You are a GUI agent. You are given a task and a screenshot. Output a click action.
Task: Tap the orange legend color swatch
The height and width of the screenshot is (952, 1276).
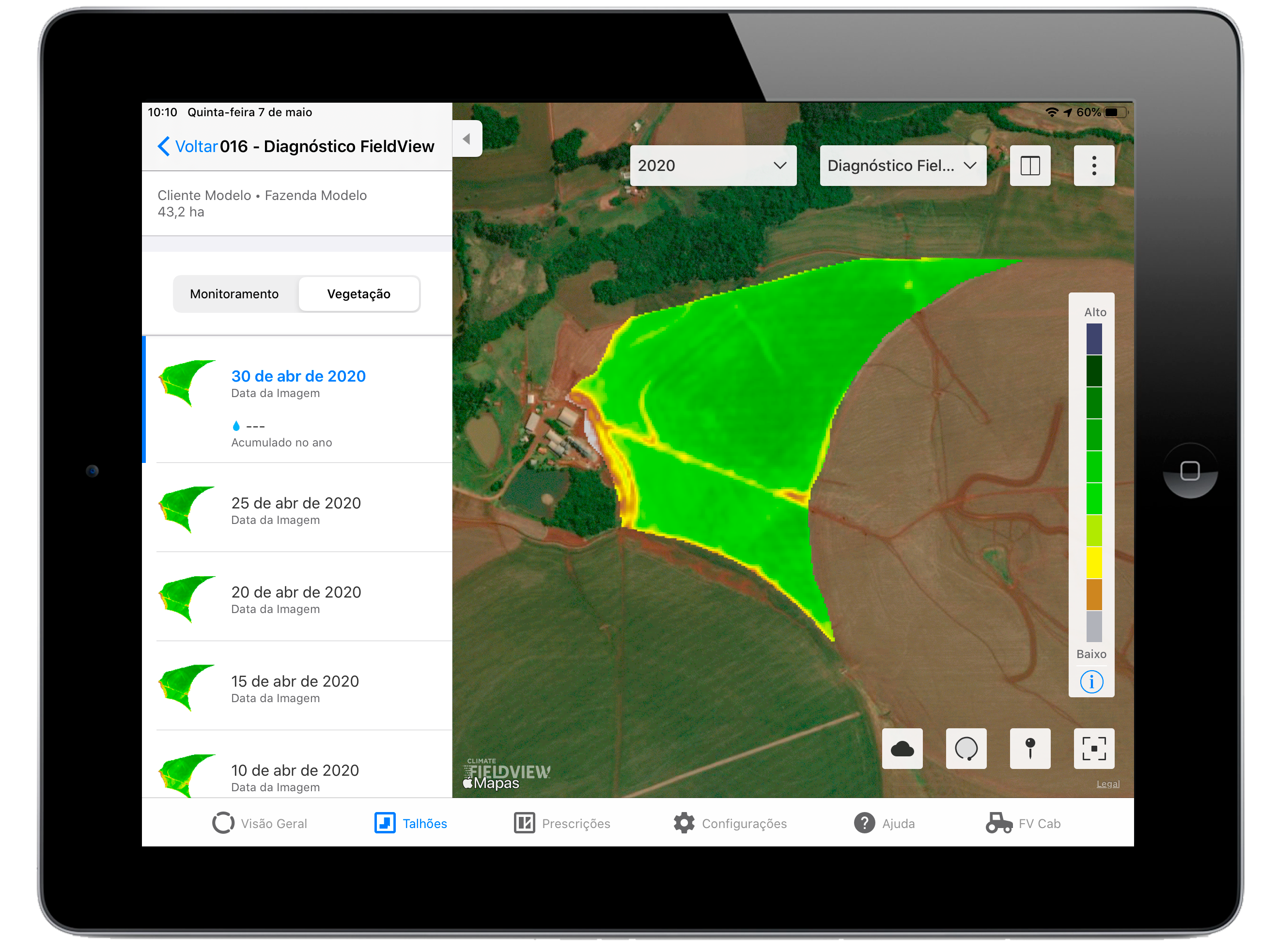(x=1094, y=595)
